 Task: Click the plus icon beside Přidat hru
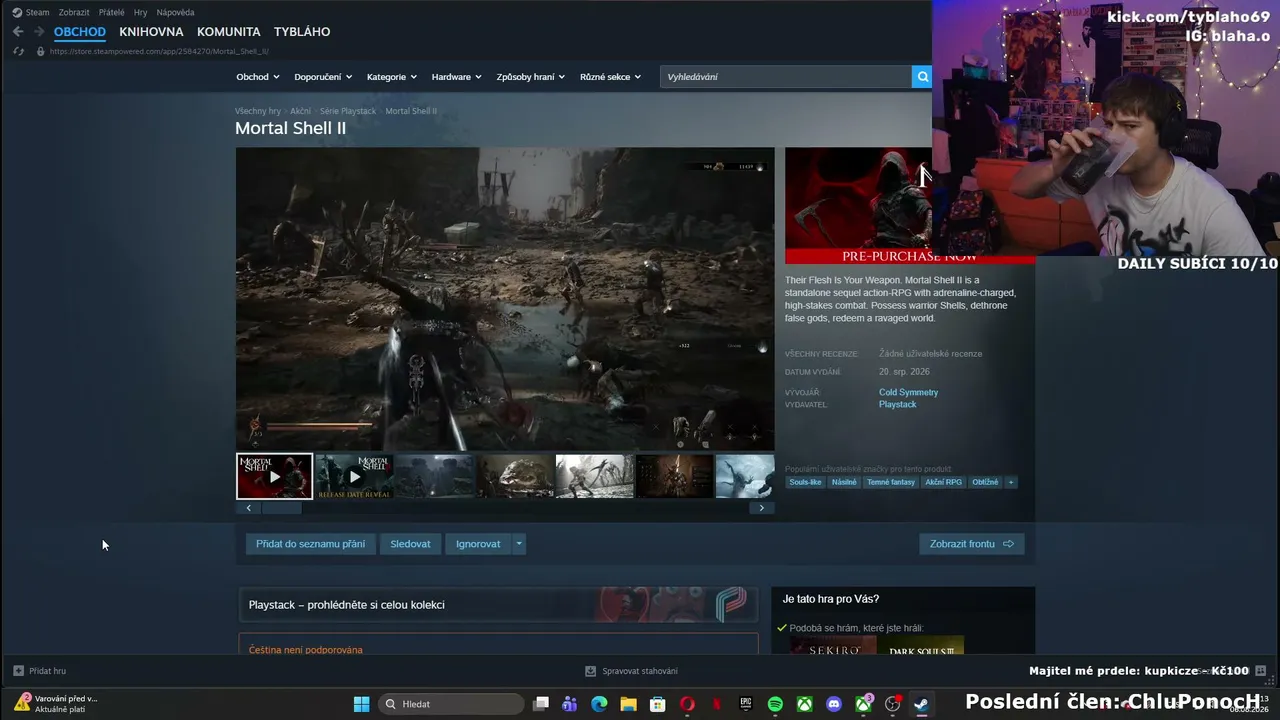18,671
